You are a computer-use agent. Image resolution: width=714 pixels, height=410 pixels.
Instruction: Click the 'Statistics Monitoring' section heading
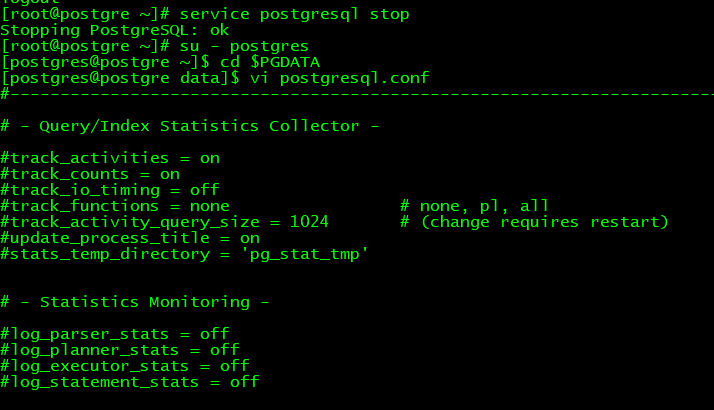pyautogui.click(x=190, y=302)
